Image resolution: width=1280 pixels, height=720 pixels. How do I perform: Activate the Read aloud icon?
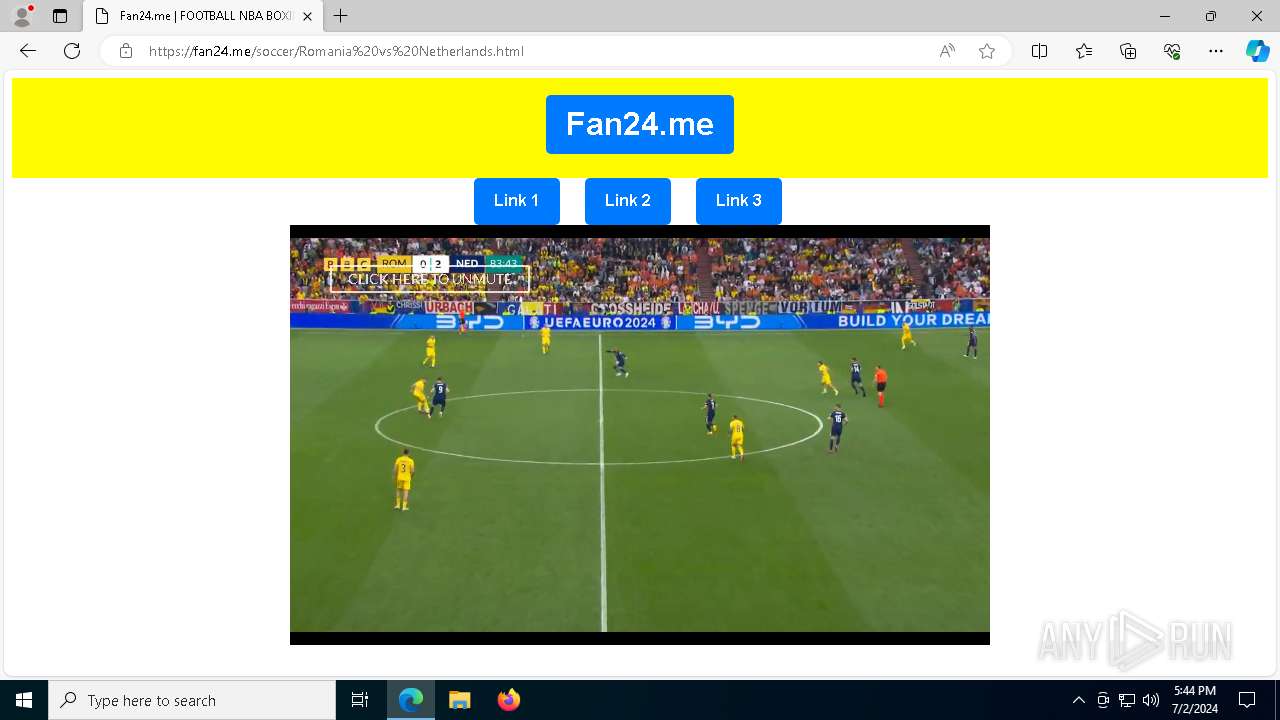[x=947, y=51]
